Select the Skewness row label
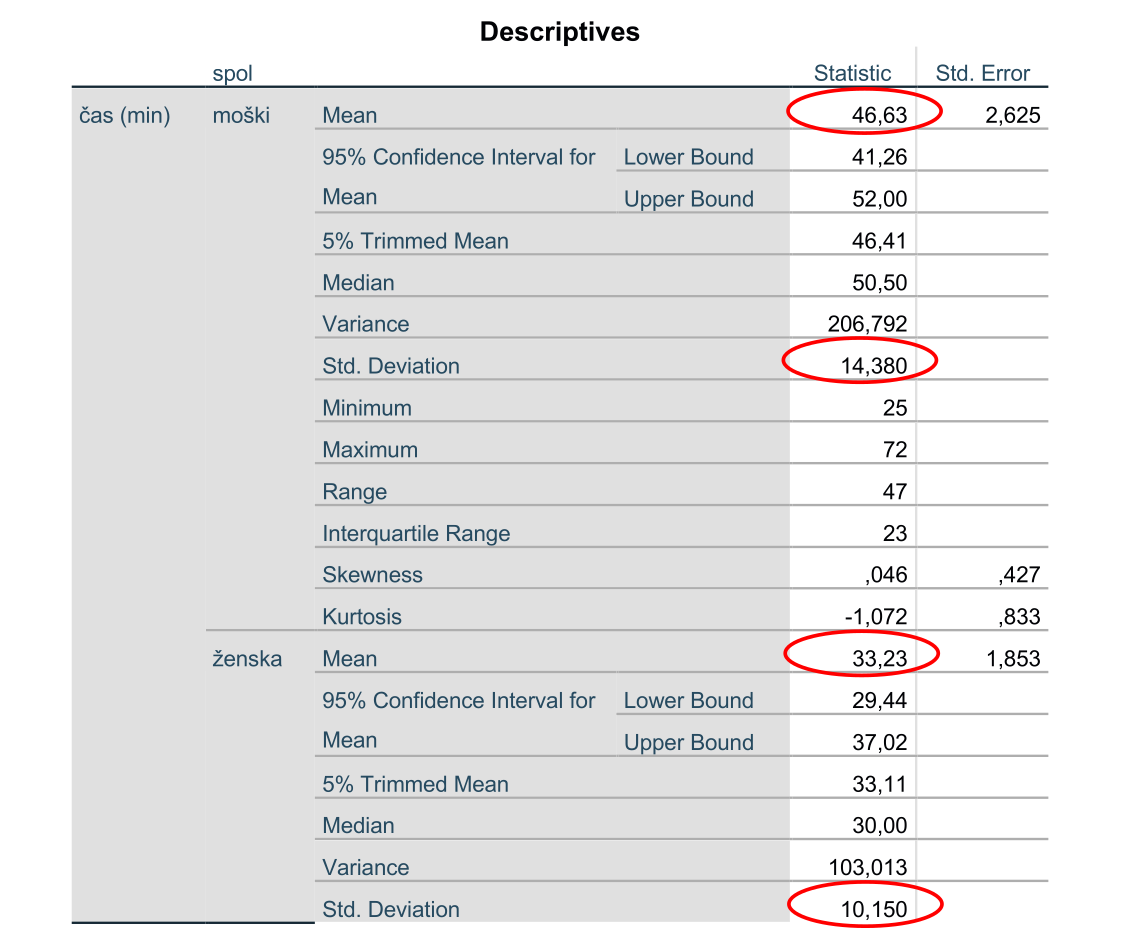 tap(373, 575)
